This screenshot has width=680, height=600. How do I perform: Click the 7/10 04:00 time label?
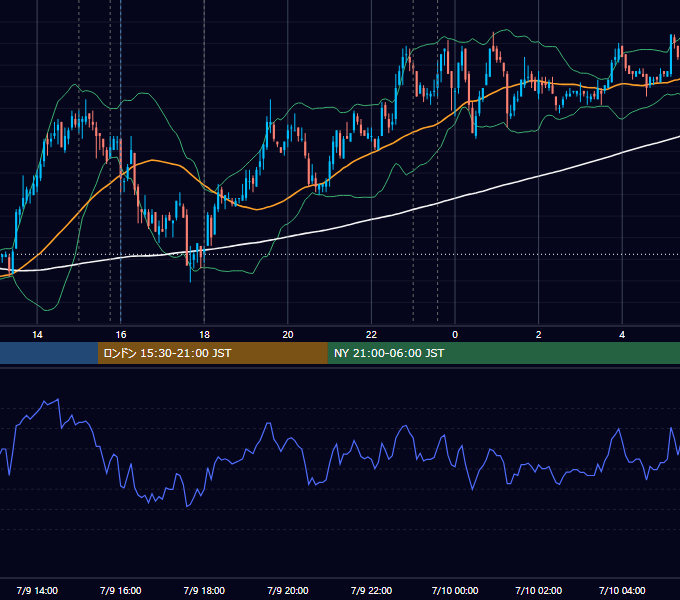point(622,590)
